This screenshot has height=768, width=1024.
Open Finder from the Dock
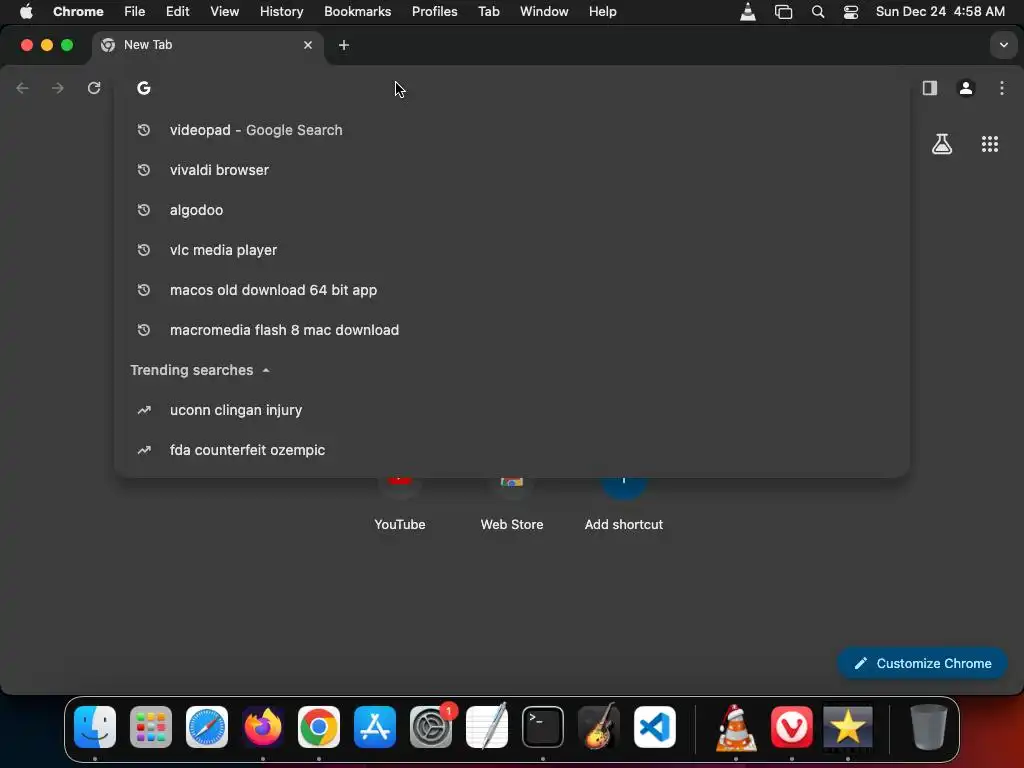click(95, 727)
